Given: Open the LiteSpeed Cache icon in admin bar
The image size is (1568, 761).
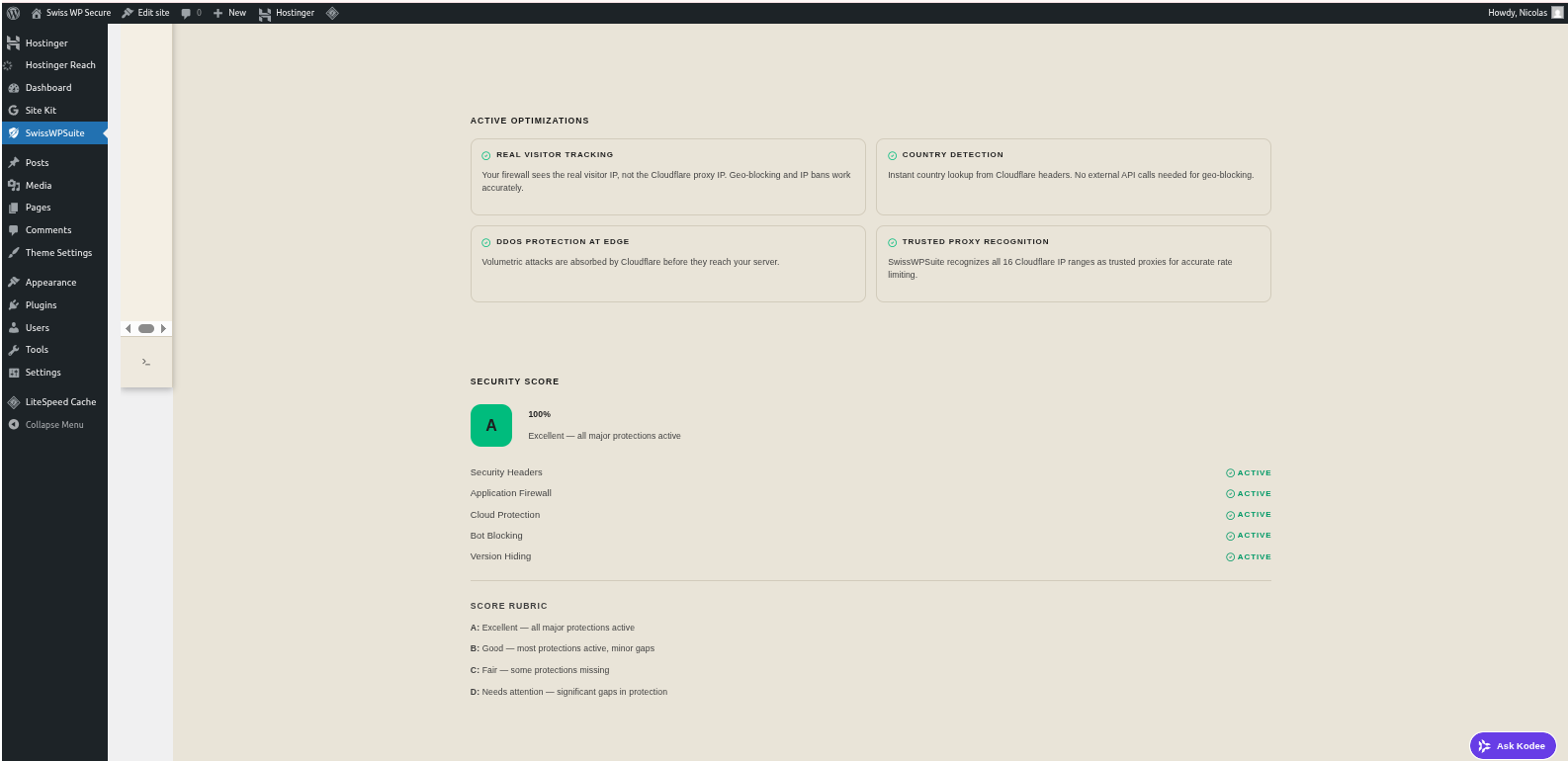Looking at the screenshot, I should click(332, 13).
